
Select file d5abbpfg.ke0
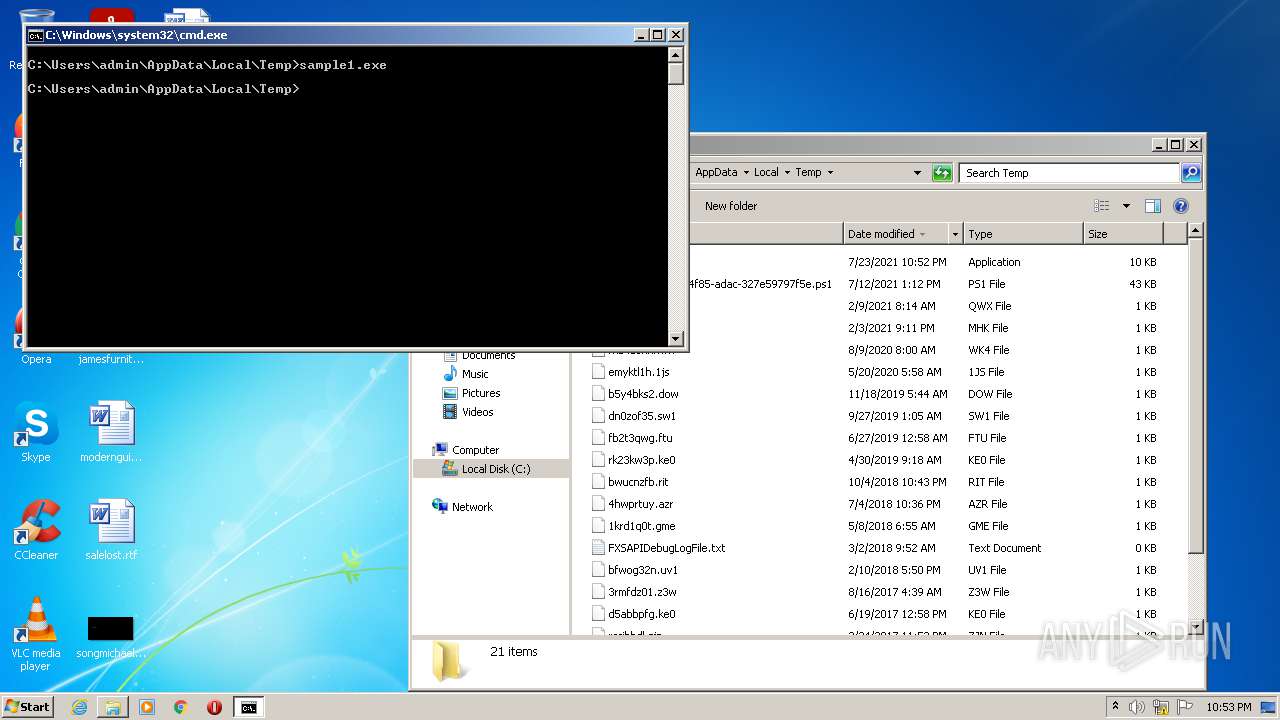(641, 614)
